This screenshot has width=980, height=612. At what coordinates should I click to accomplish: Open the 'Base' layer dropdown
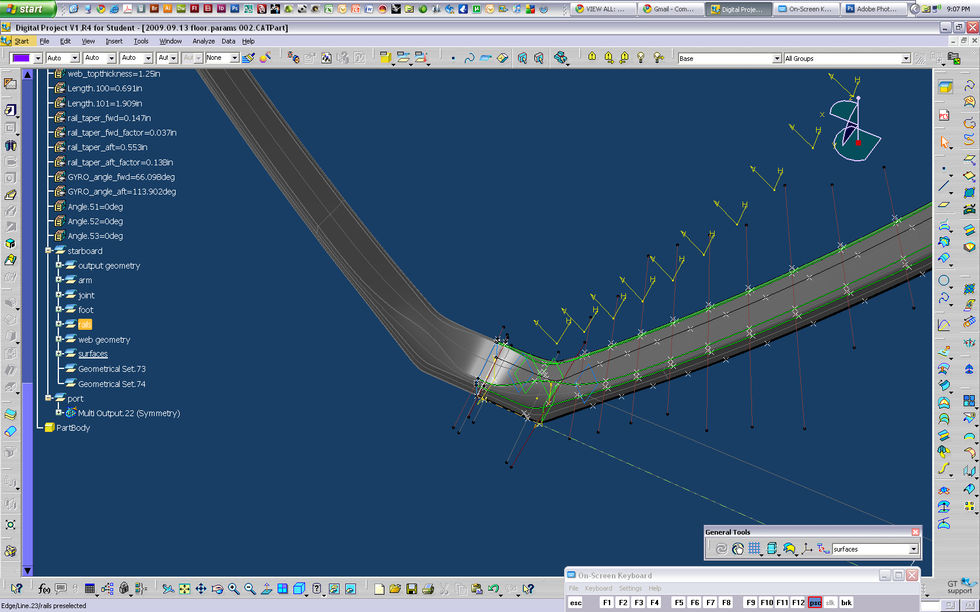click(777, 58)
